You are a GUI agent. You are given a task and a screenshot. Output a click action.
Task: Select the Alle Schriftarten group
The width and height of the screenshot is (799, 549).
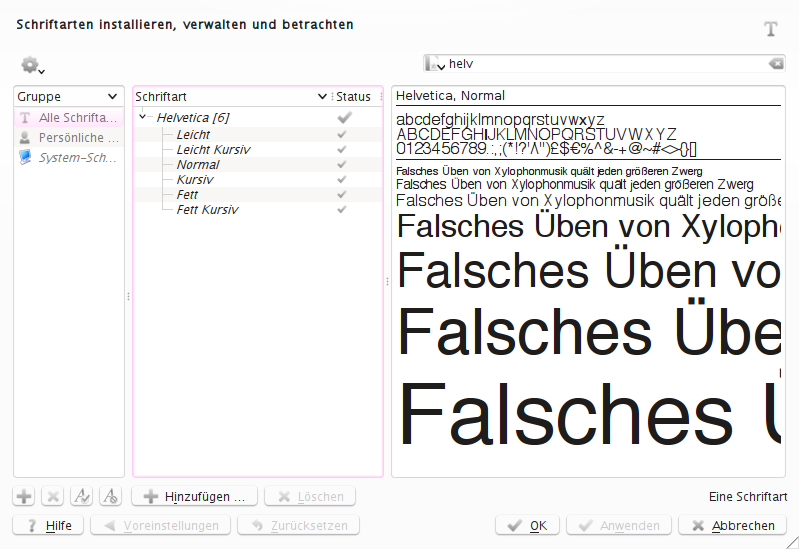point(69,118)
